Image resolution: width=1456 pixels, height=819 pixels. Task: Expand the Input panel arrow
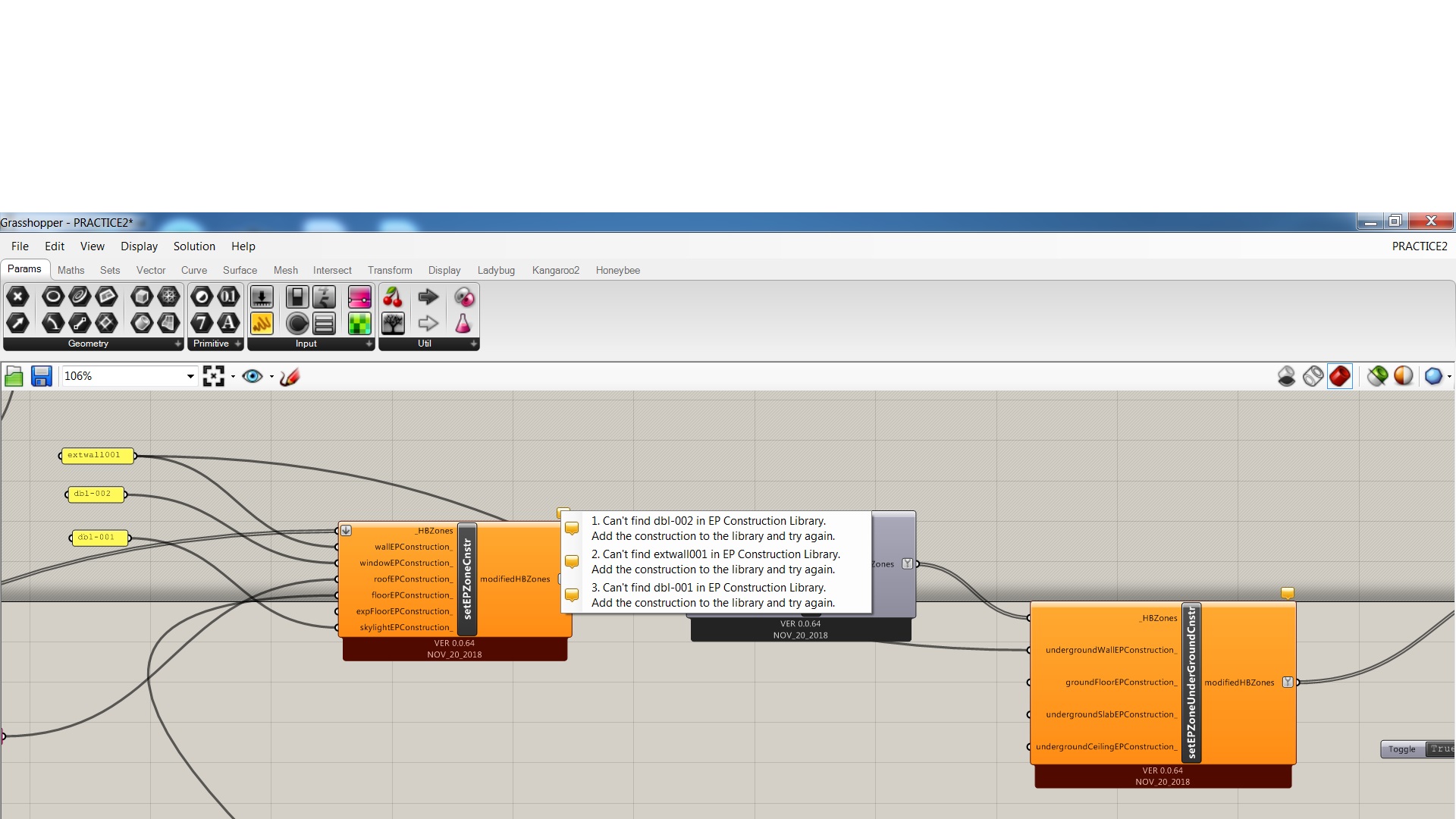pos(369,344)
